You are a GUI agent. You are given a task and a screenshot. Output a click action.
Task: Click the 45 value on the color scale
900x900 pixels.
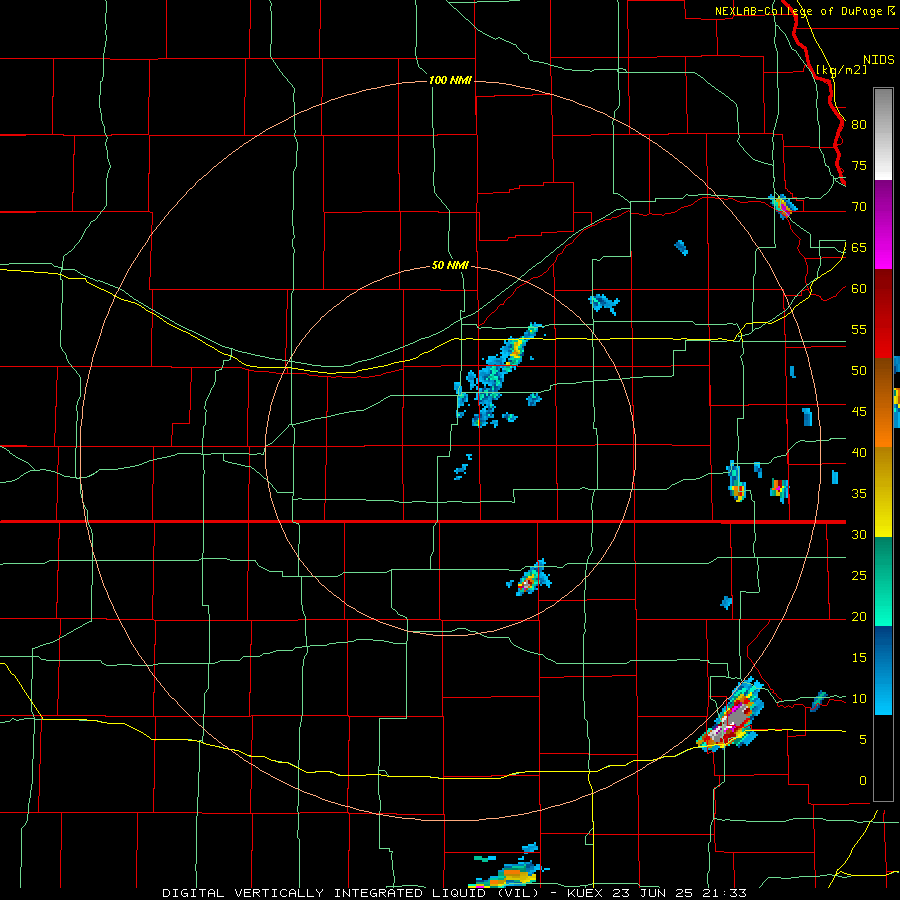pos(859,412)
